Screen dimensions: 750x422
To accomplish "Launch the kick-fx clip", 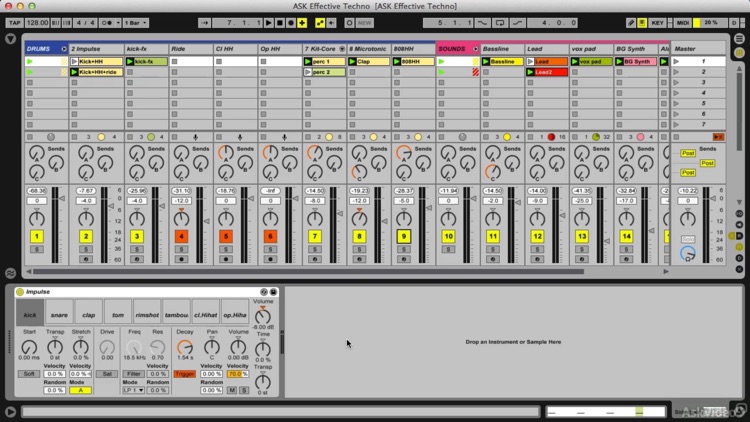I will (130, 62).
